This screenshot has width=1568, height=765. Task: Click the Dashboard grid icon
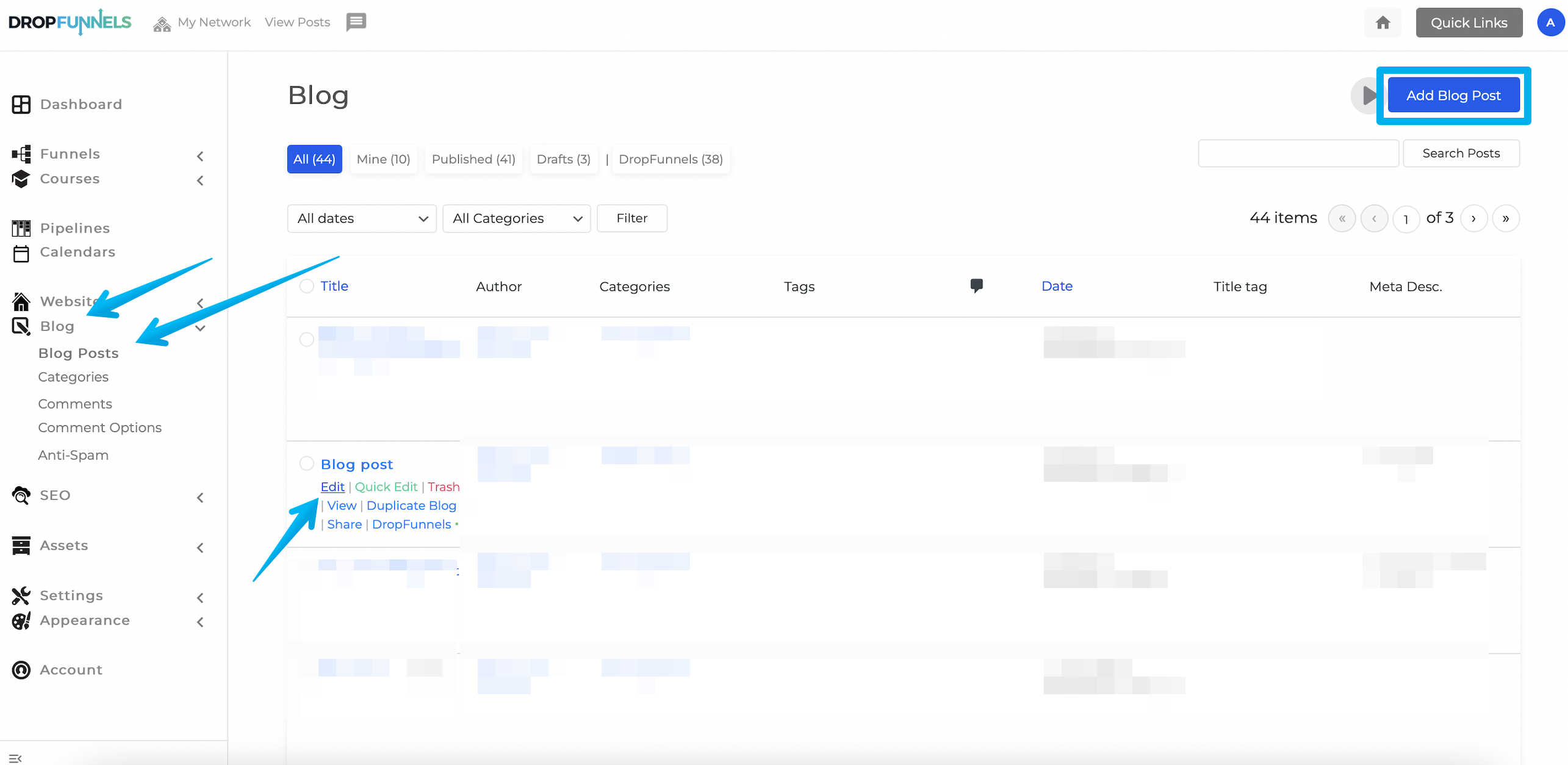point(21,104)
